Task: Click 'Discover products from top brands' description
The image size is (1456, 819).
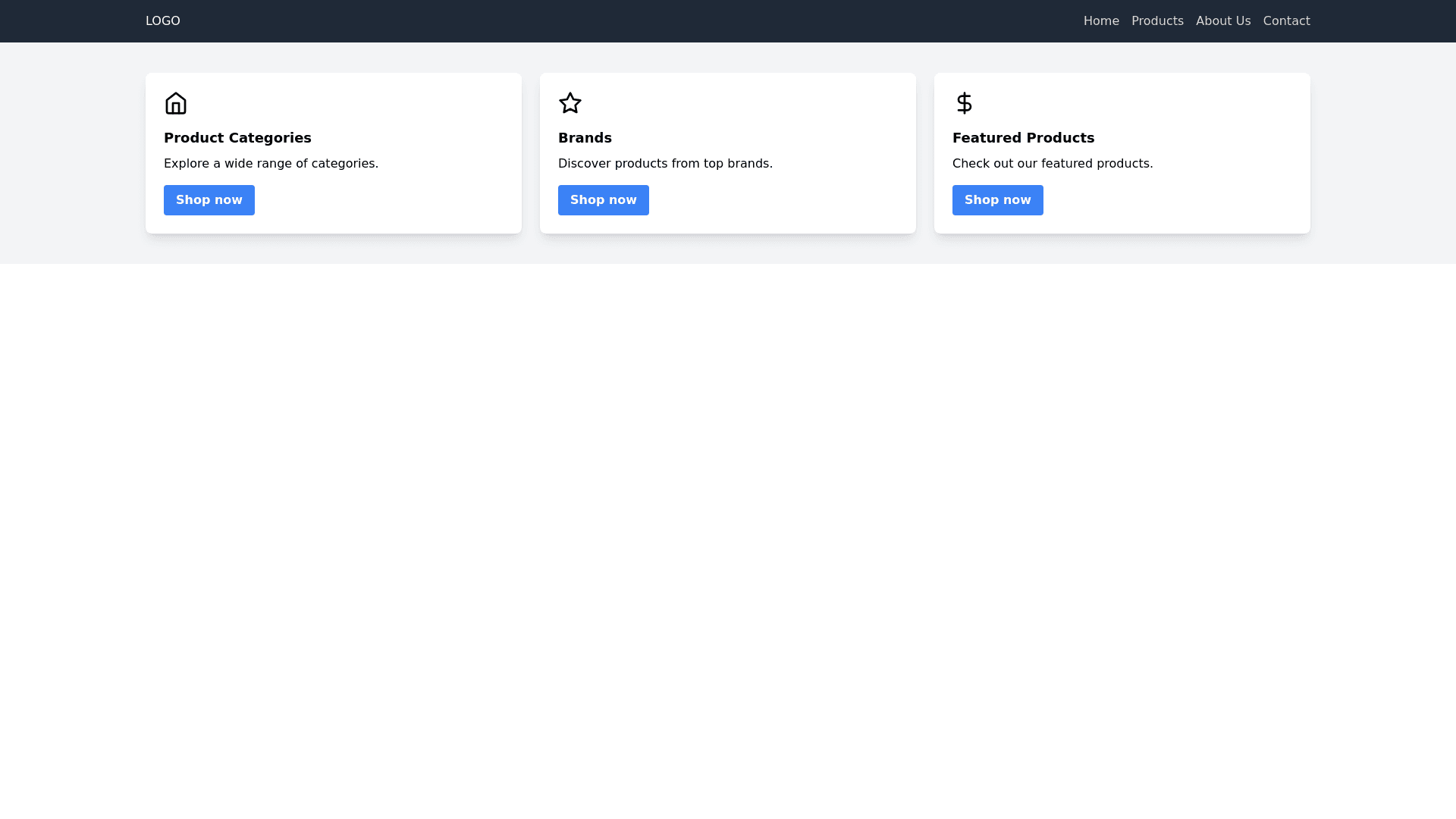Action: [665, 164]
